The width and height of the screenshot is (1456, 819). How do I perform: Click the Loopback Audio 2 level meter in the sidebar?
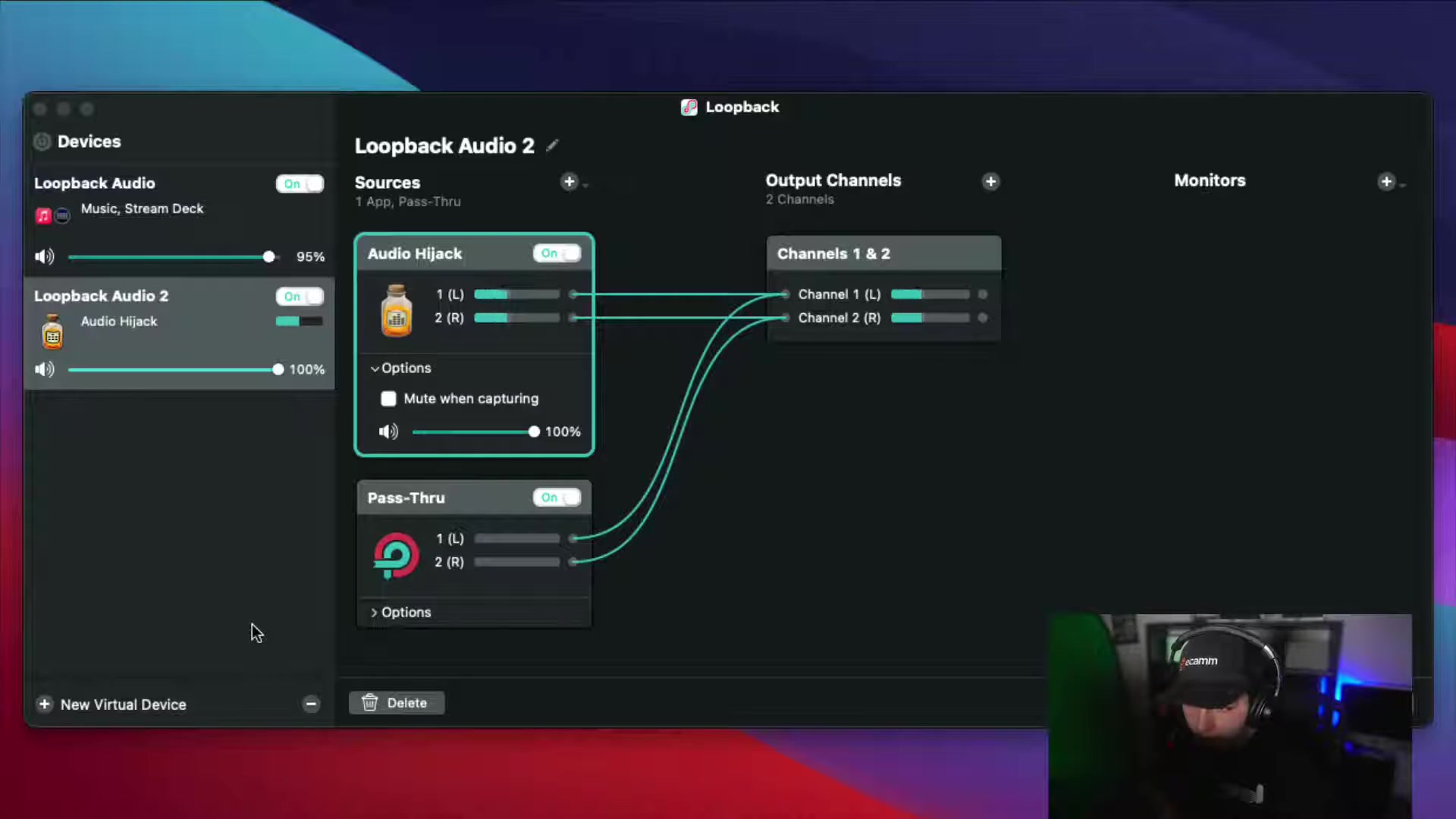point(299,322)
